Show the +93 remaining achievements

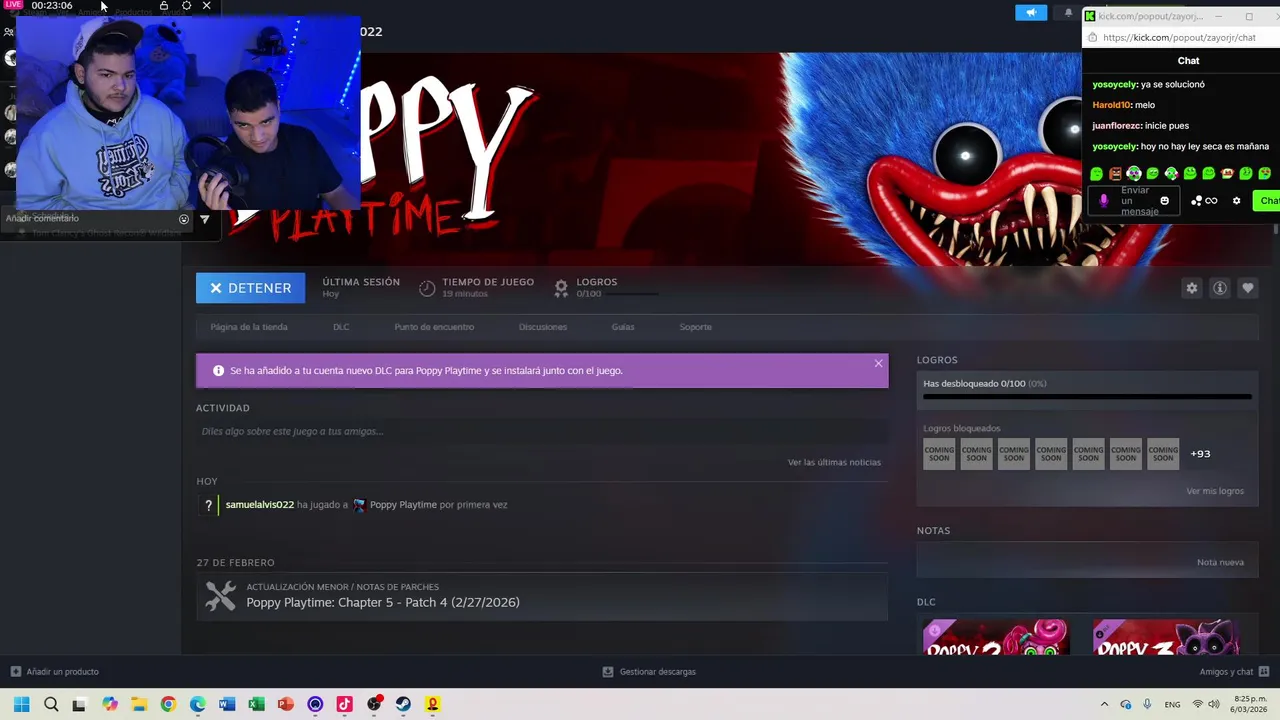point(1200,454)
